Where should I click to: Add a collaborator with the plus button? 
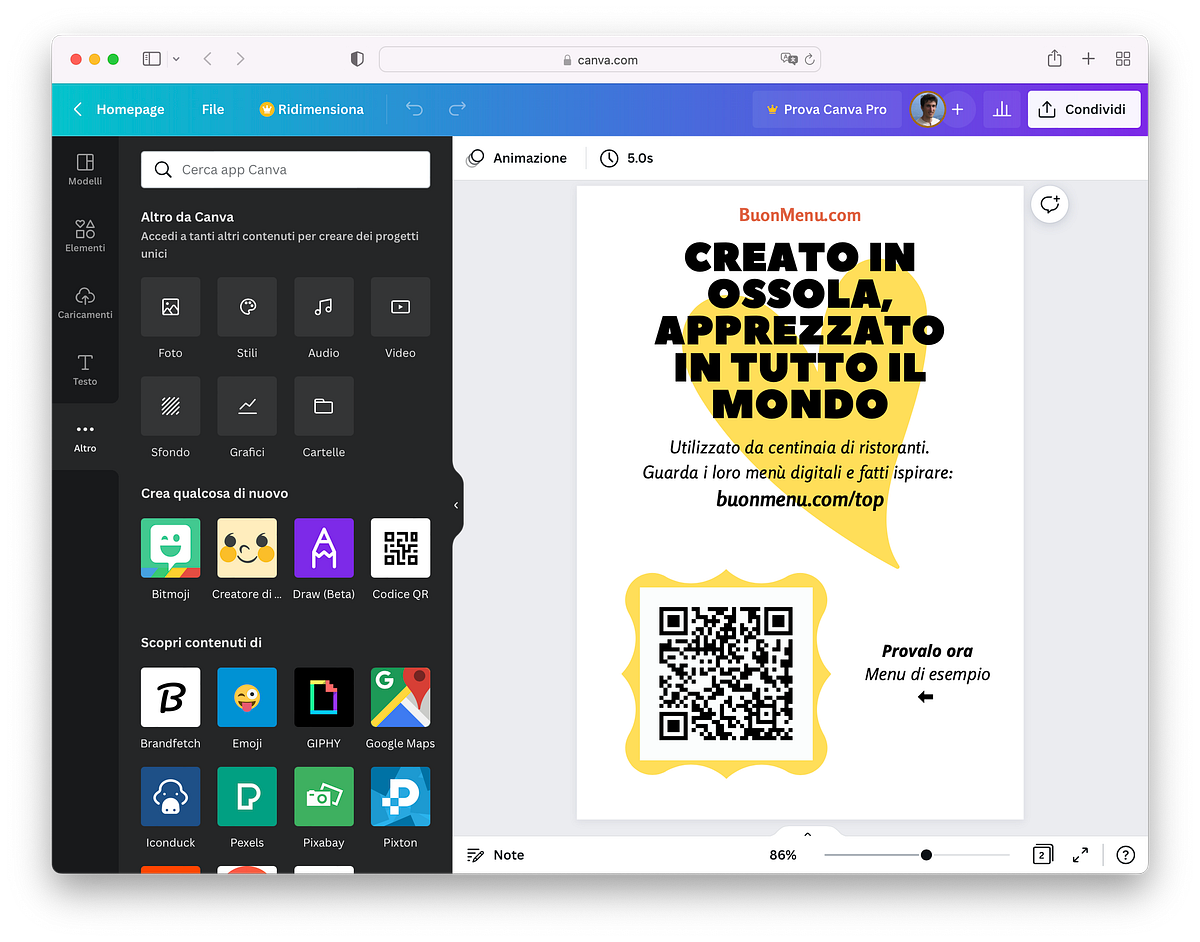pyautogui.click(x=957, y=109)
